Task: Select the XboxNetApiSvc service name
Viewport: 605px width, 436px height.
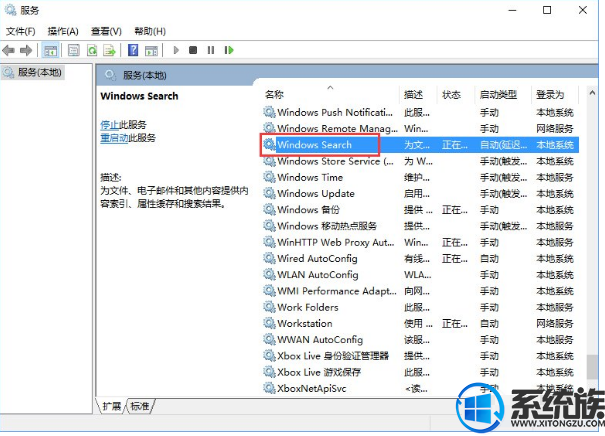Action: (312, 388)
